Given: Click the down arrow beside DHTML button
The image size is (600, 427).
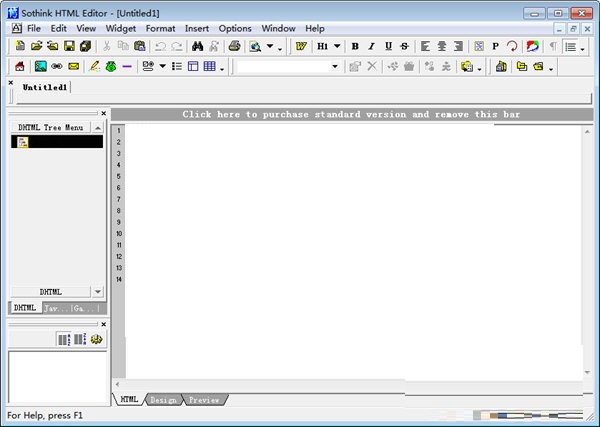Looking at the screenshot, I should coord(98,292).
